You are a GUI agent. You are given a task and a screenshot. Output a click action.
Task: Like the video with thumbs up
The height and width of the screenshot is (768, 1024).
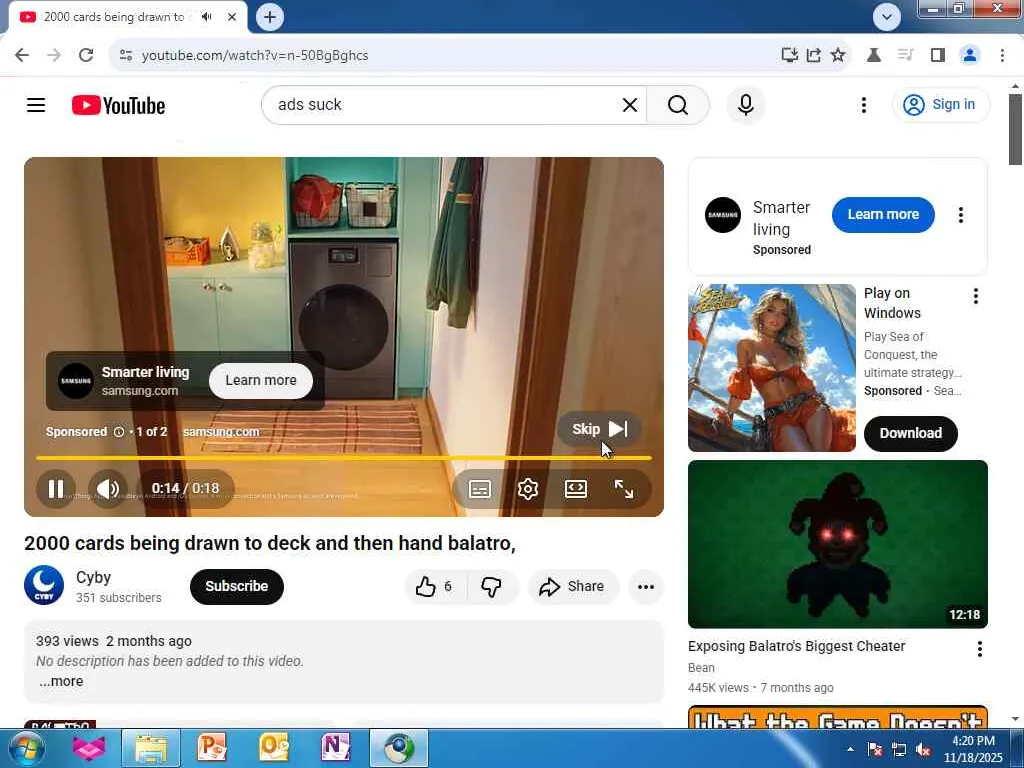[x=434, y=586]
